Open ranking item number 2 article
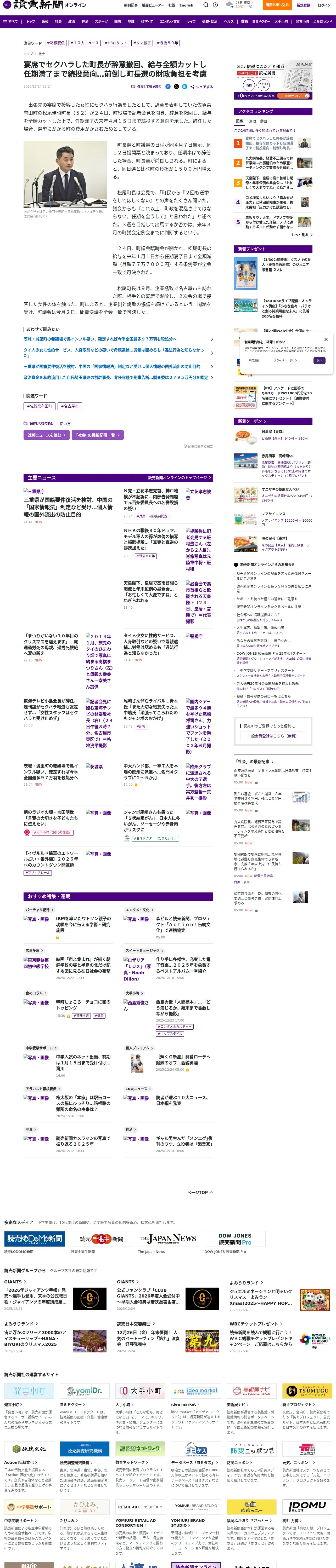Viewport: 336px width, 1568px height. tap(273, 163)
